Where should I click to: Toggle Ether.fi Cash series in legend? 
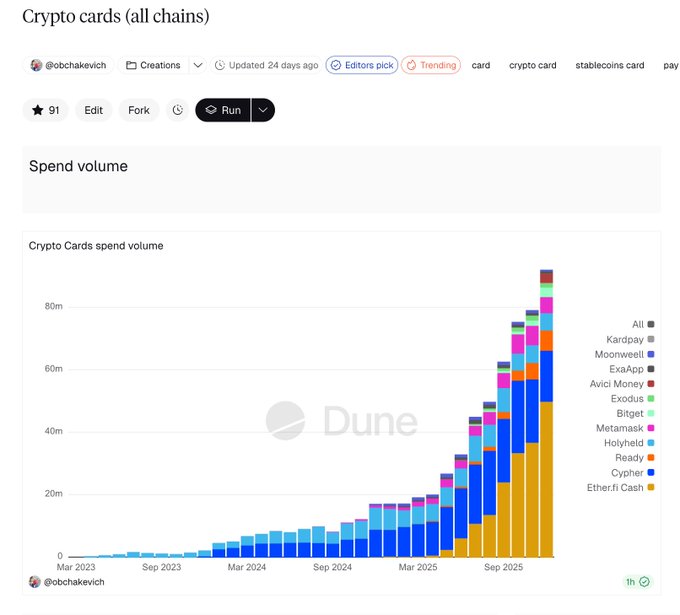tap(616, 487)
